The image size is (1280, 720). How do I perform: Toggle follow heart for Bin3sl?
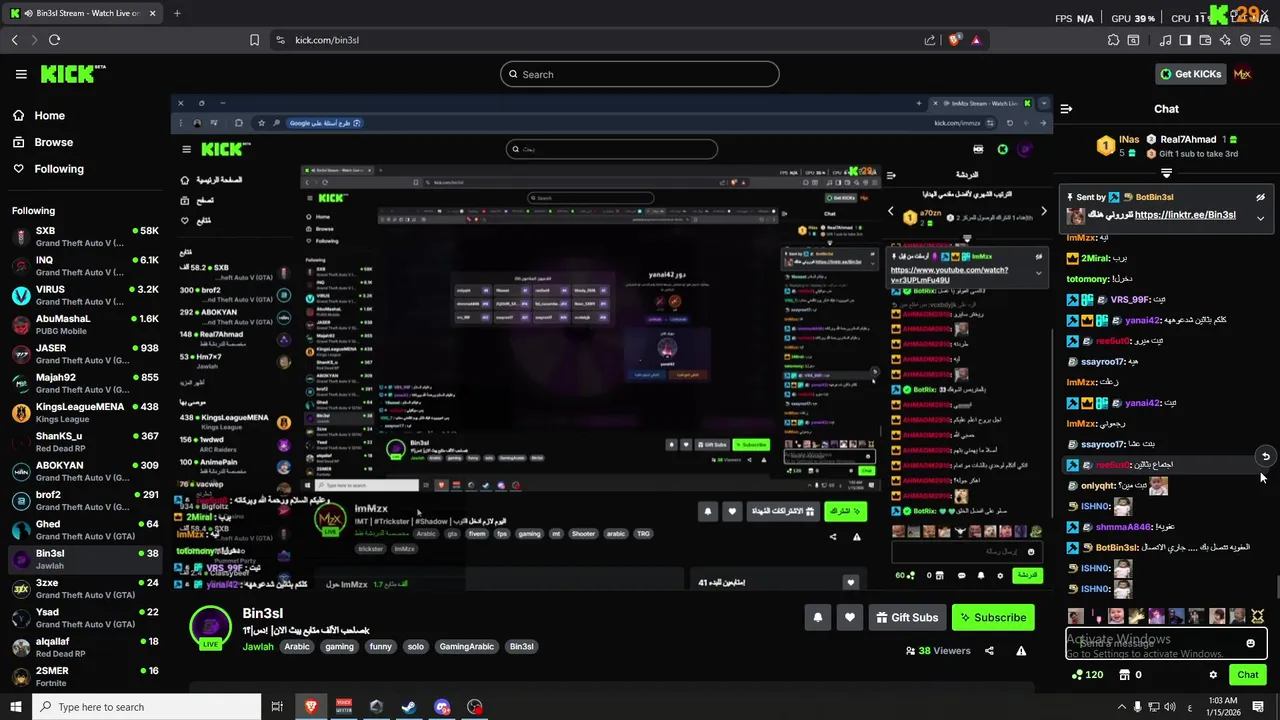849,618
